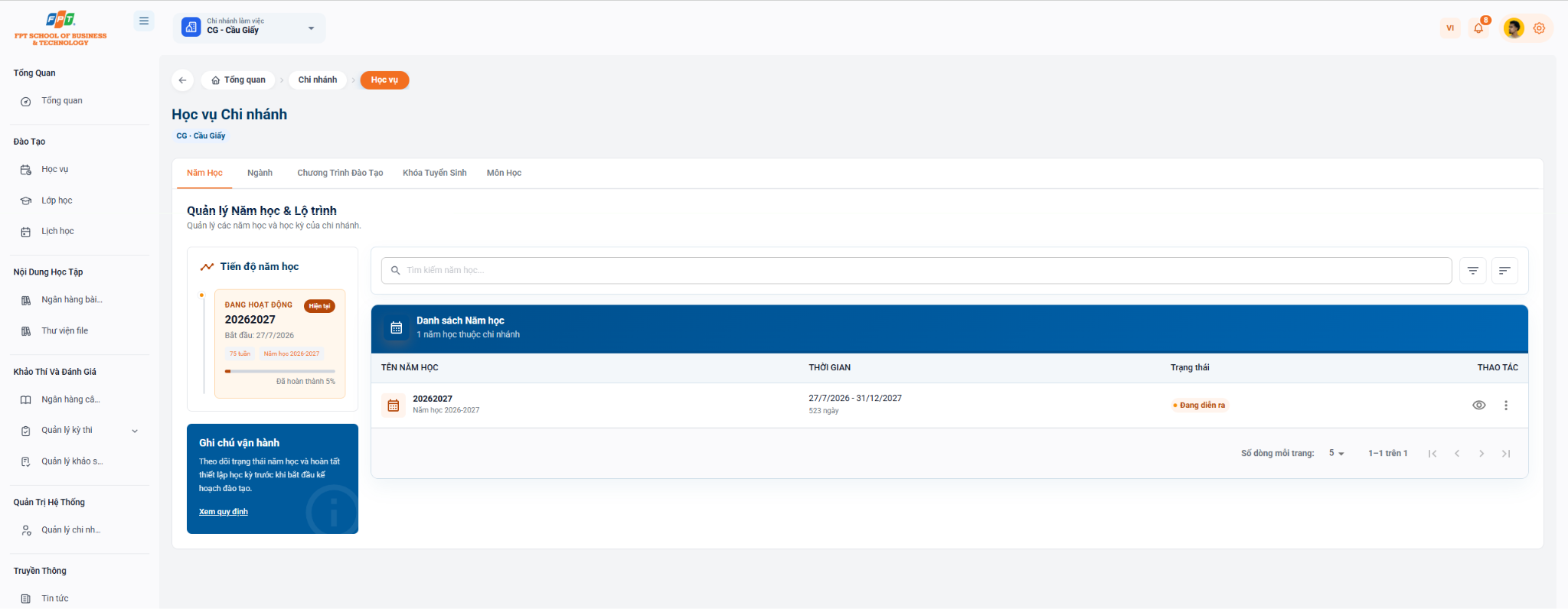
Task: Switch language with the VI button
Action: point(1450,28)
